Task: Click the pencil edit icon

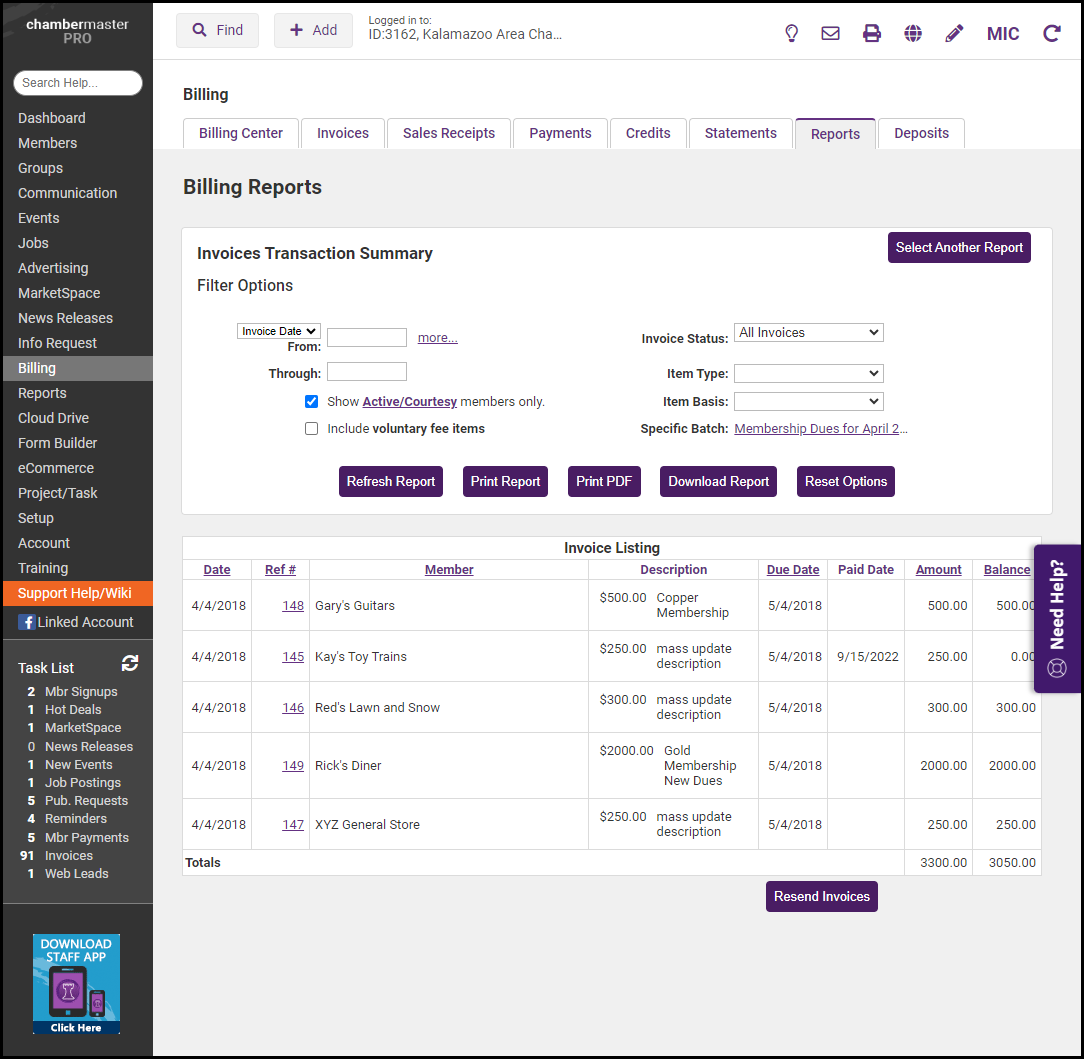Action: [x=954, y=33]
